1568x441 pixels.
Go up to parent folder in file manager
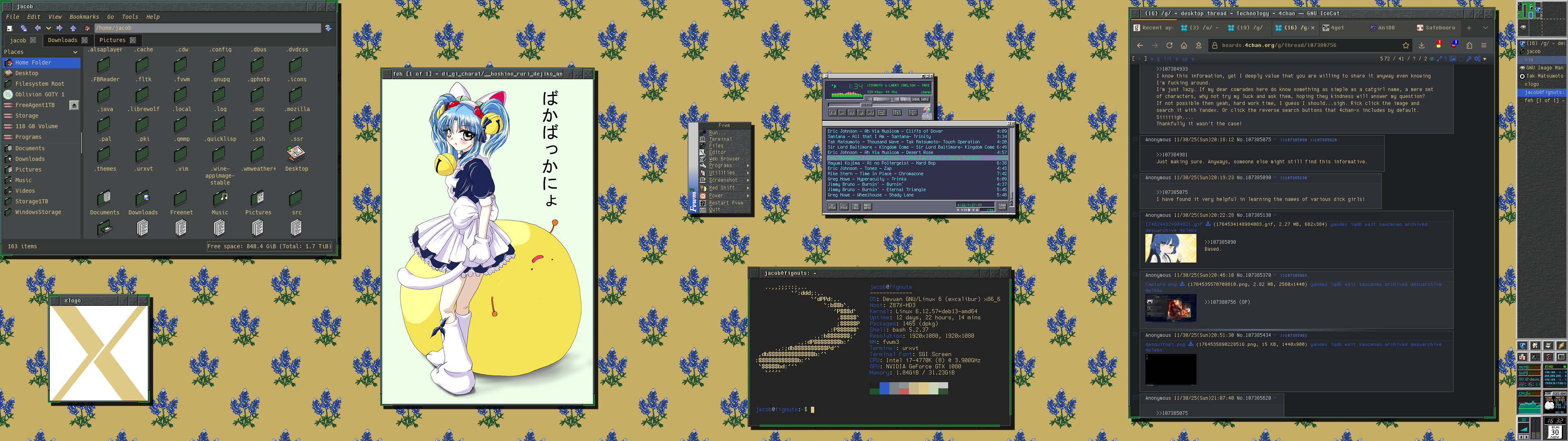[x=73, y=28]
